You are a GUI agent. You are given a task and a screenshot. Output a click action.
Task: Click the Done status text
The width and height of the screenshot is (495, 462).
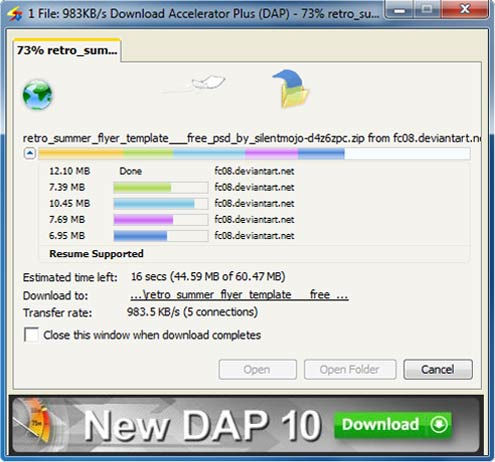[x=131, y=171]
